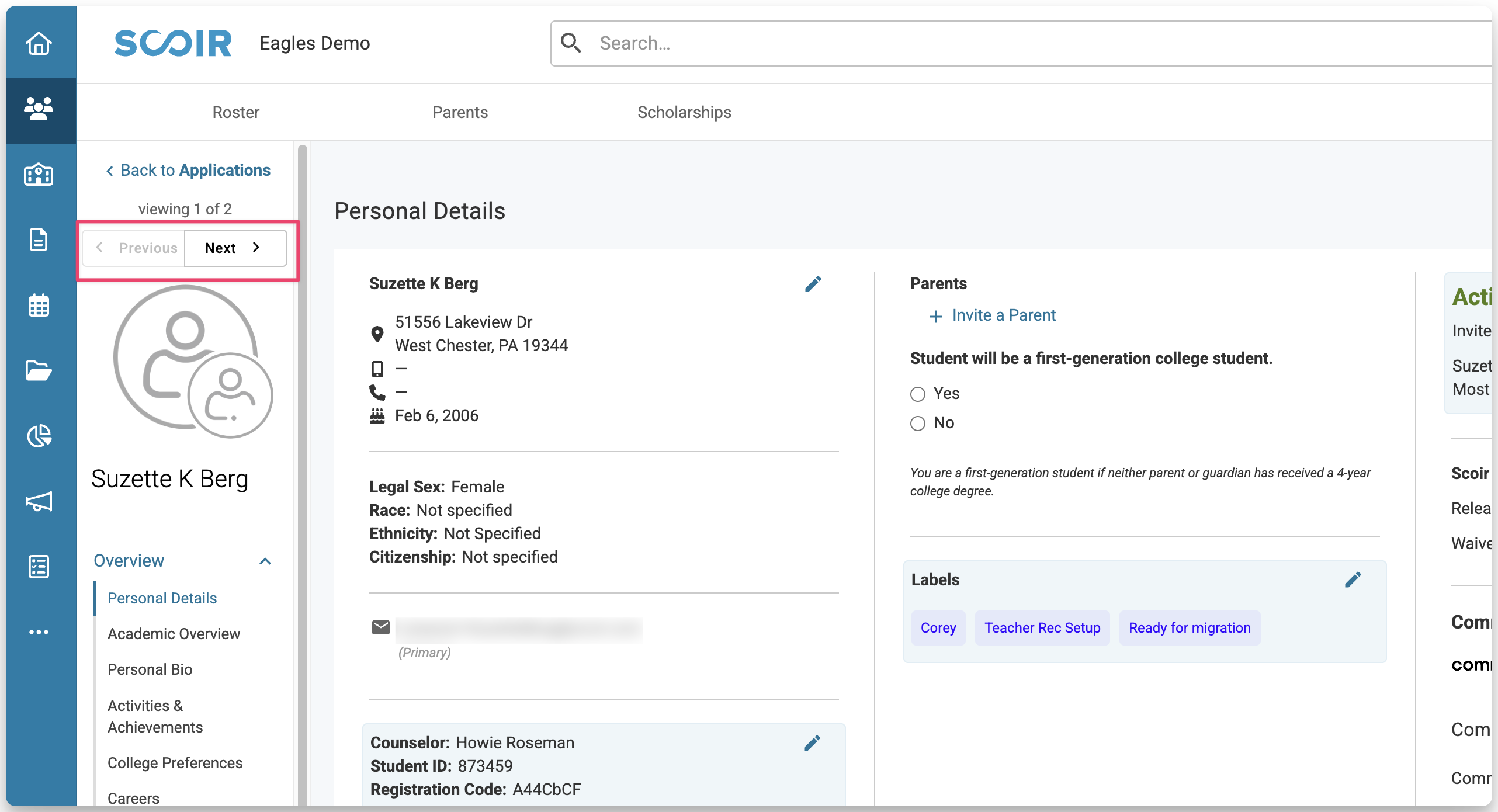The height and width of the screenshot is (812, 1498).
Task: Open the megaphone Announcements icon
Action: tap(39, 501)
